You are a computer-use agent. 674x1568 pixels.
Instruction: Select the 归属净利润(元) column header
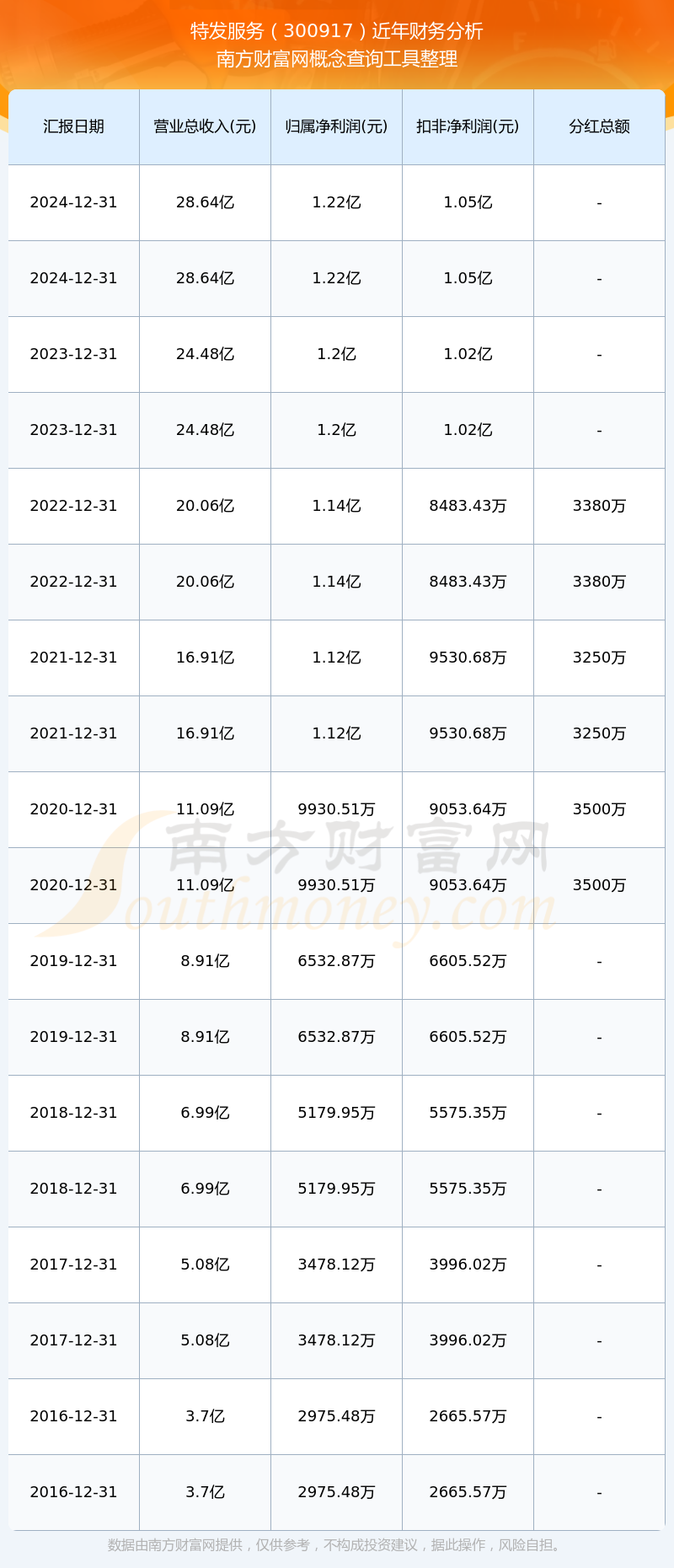point(336,126)
